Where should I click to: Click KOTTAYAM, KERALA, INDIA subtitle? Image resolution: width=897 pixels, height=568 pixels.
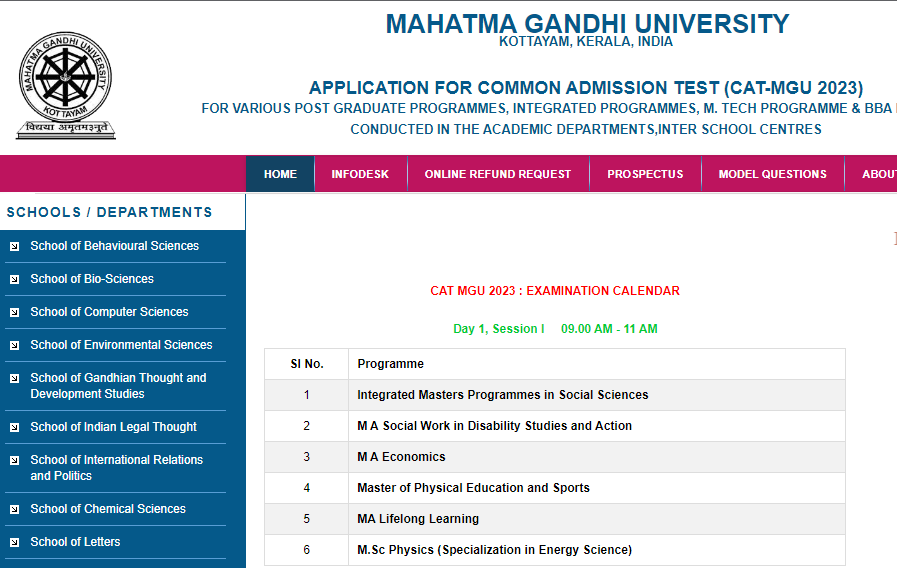(586, 42)
